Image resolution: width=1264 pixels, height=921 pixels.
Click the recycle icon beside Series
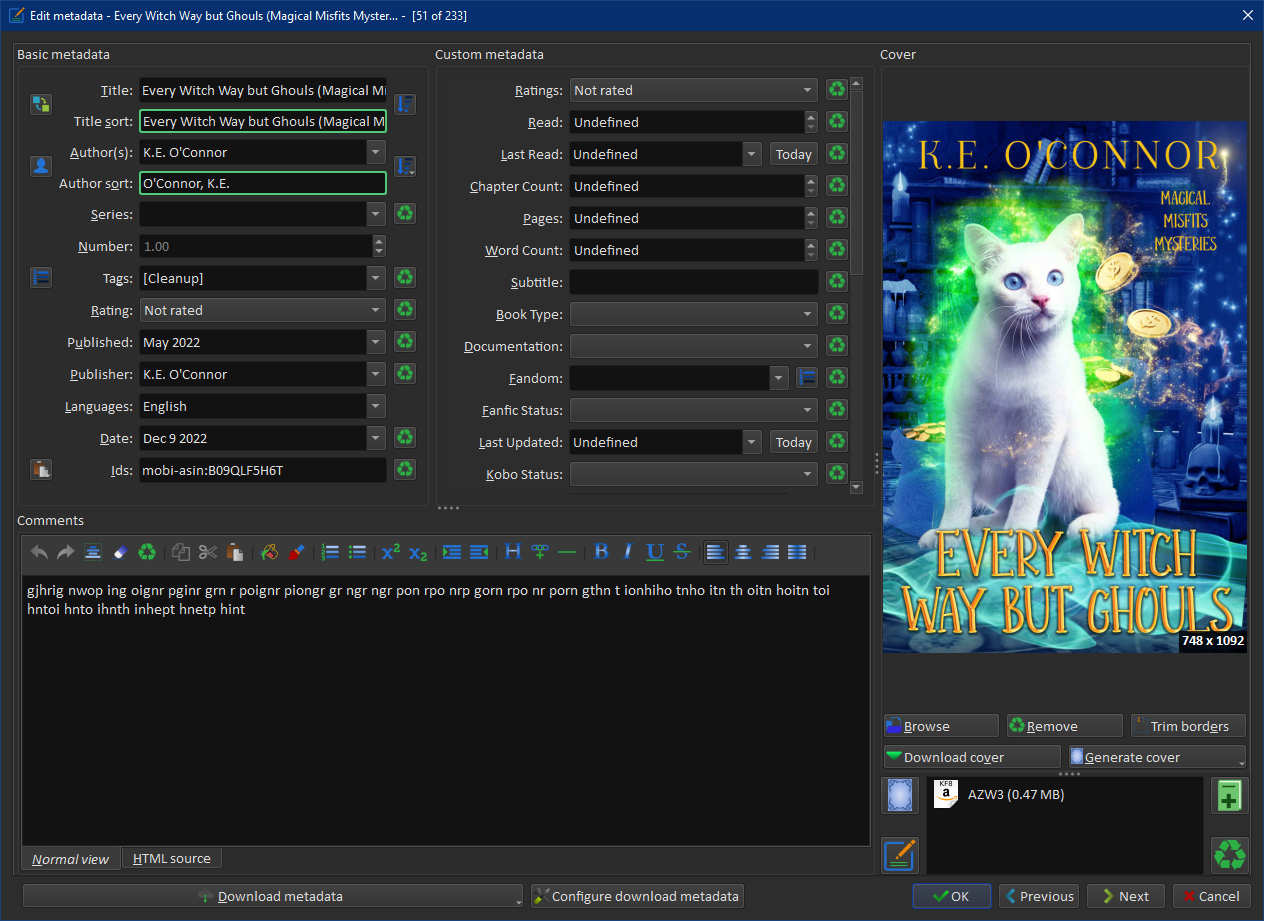404,214
